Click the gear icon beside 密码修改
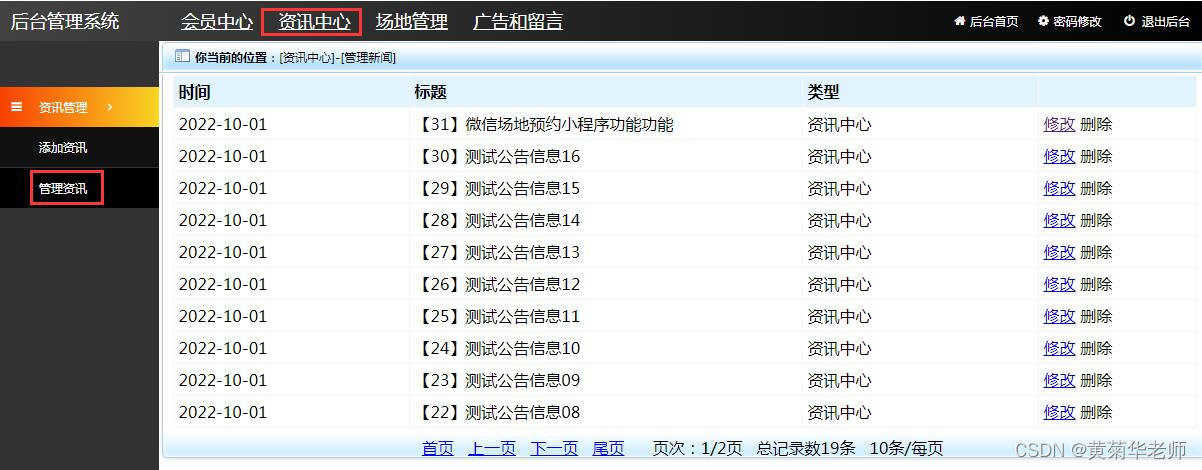The width and height of the screenshot is (1202, 470). click(1043, 21)
